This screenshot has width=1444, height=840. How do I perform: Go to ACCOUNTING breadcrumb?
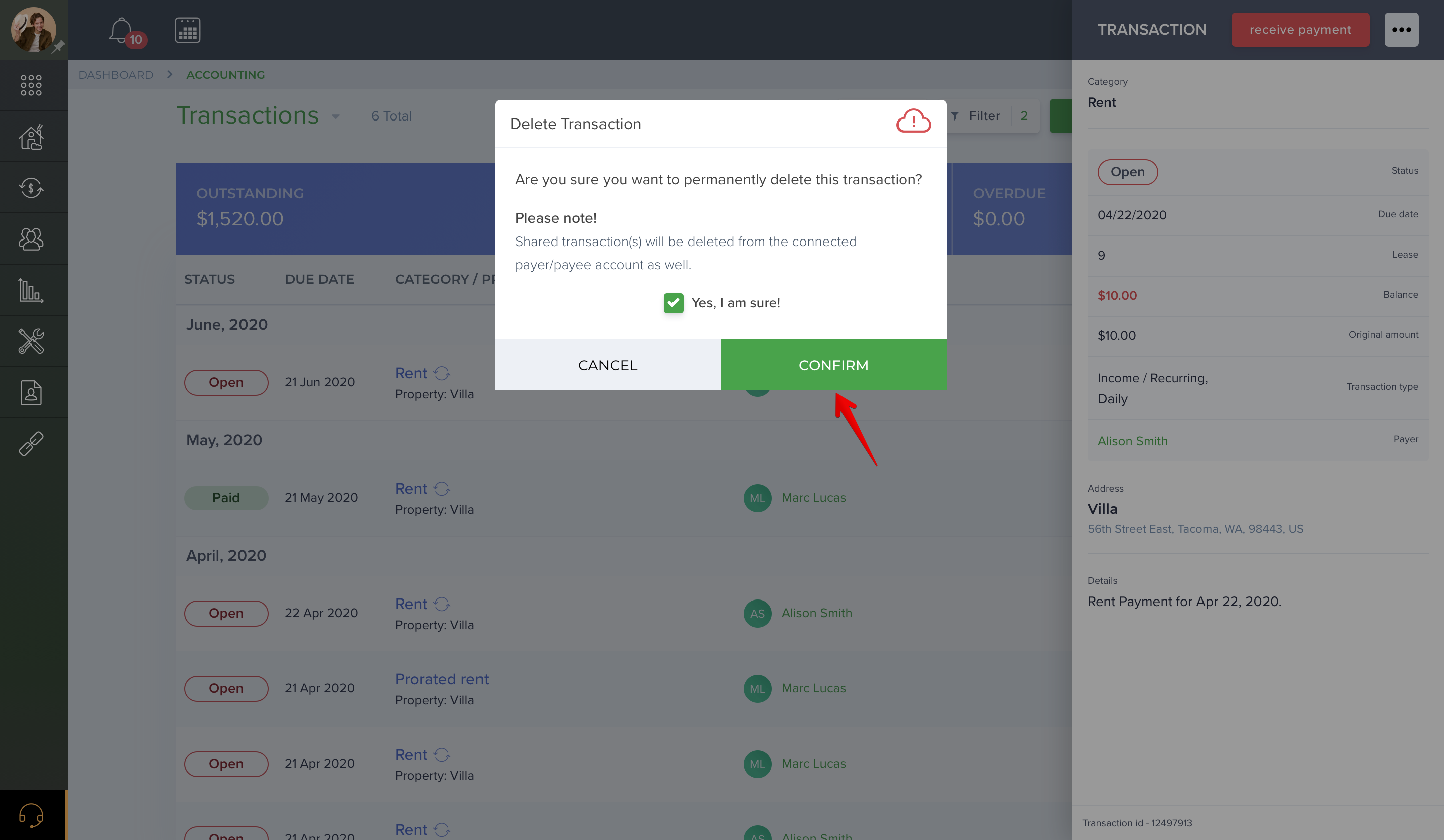(225, 75)
